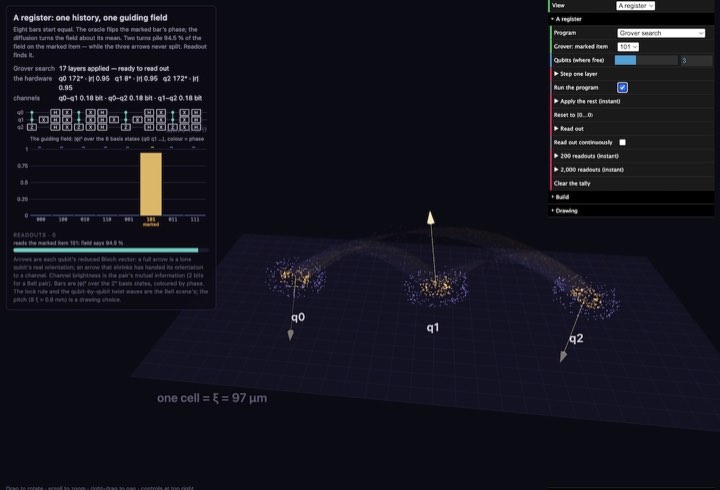Expand the Drawing folder
Image resolution: width=720 pixels, height=490 pixels.
(631, 211)
